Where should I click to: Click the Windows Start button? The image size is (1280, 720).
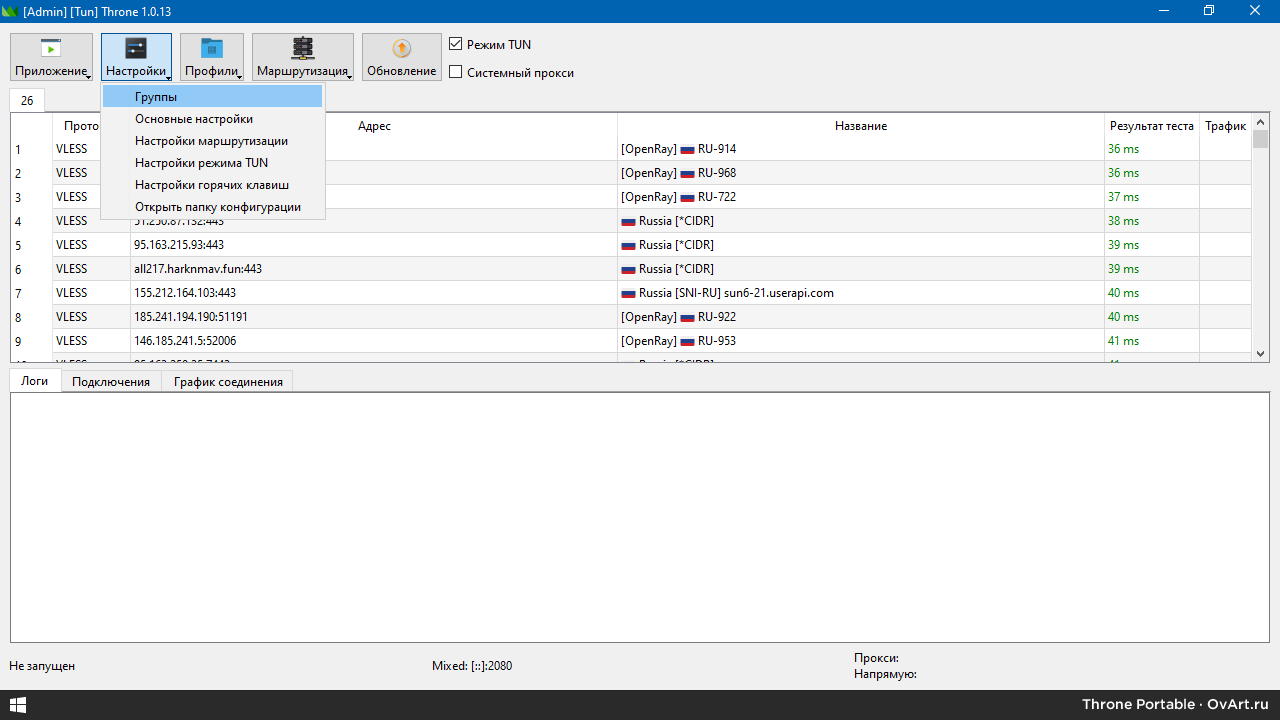(17, 705)
